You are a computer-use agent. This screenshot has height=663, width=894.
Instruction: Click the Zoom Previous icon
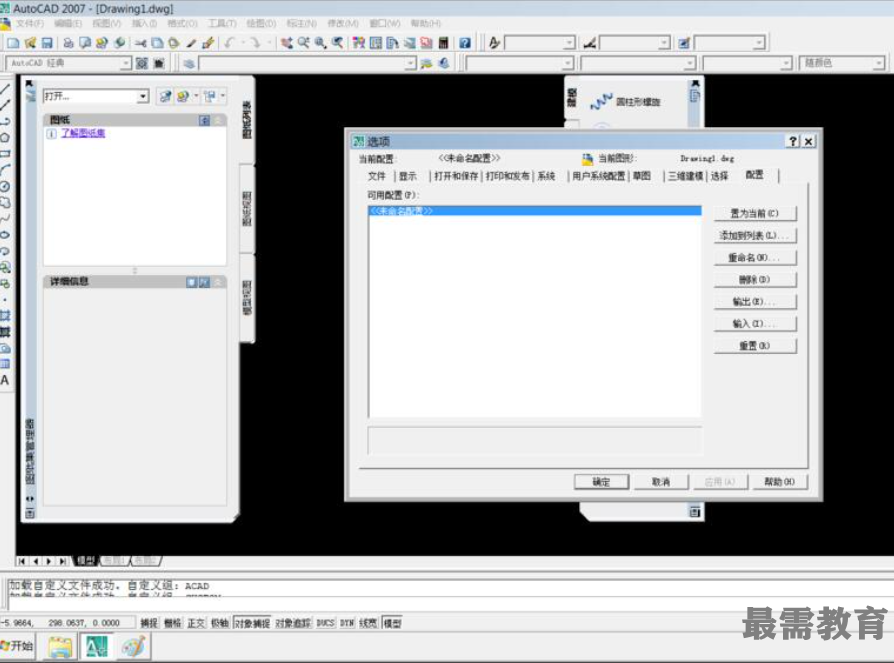[338, 43]
